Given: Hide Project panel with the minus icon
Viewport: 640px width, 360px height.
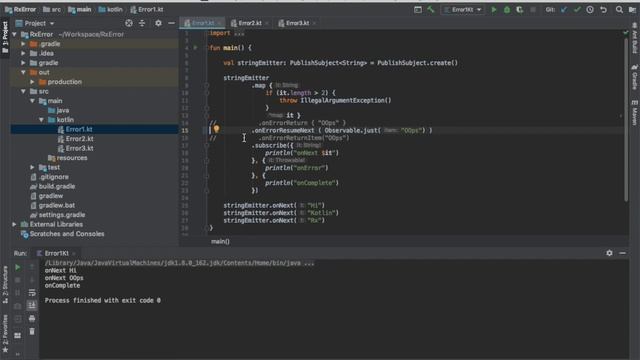Looking at the screenshot, I should coord(171,23).
